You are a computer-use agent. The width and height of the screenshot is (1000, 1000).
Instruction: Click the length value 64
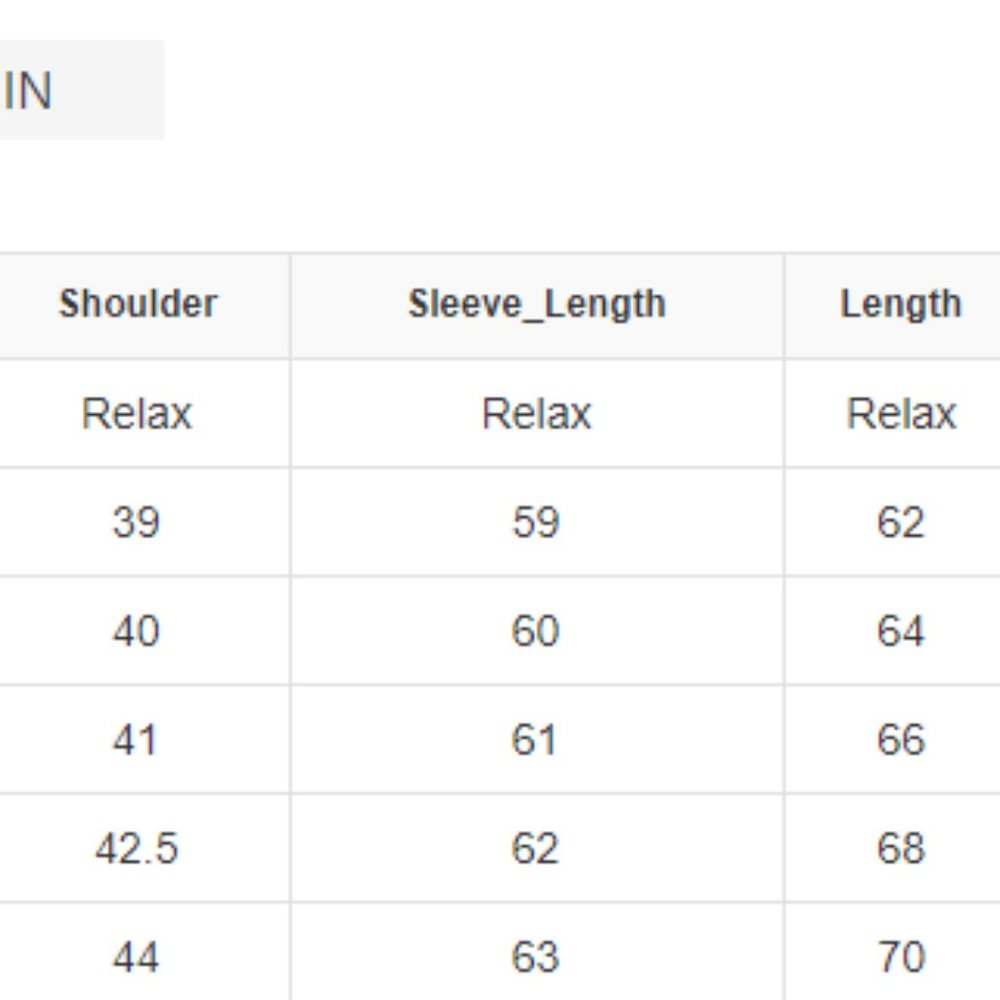[x=900, y=631]
